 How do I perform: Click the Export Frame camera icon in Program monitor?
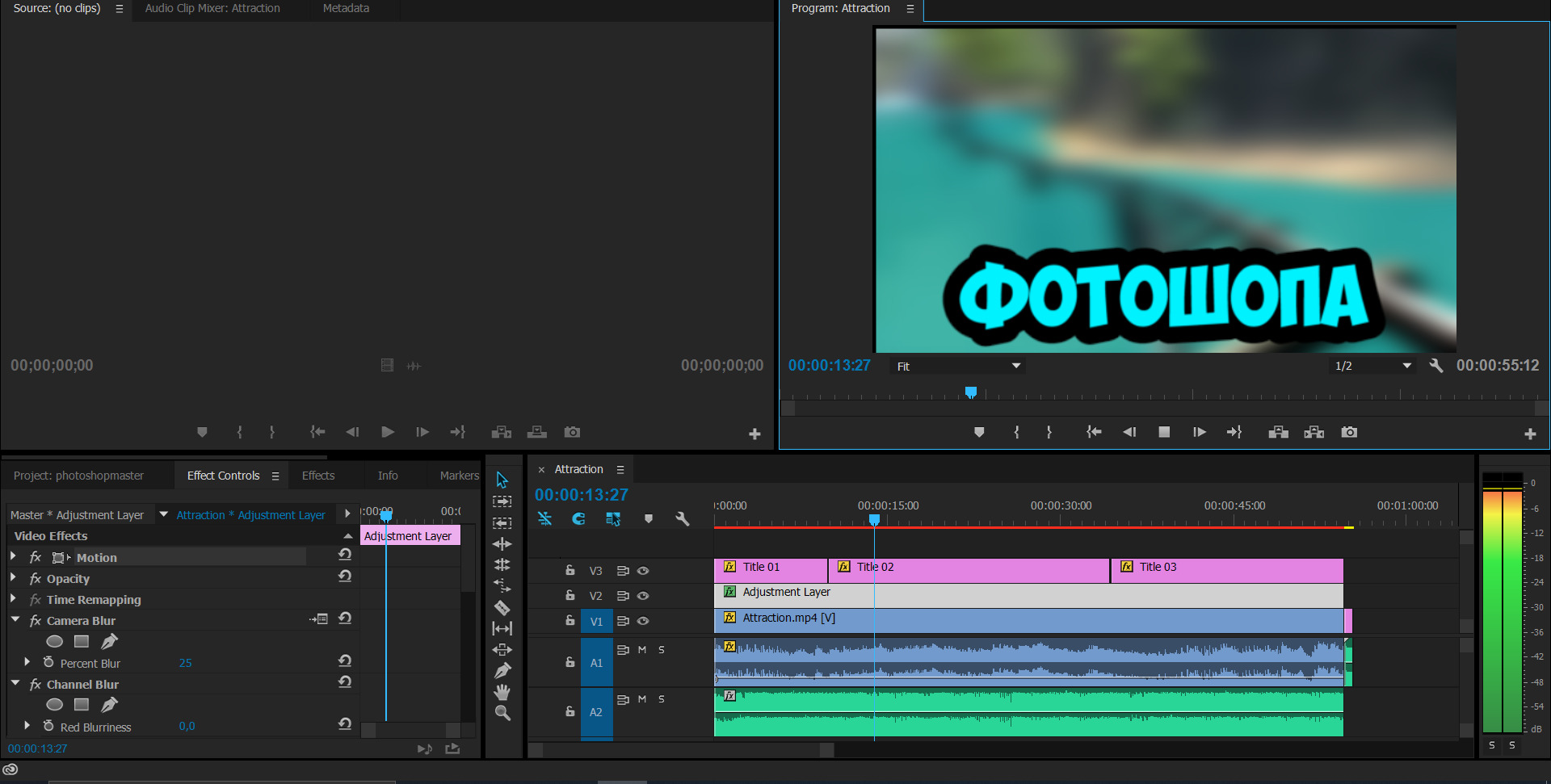pos(1349,433)
